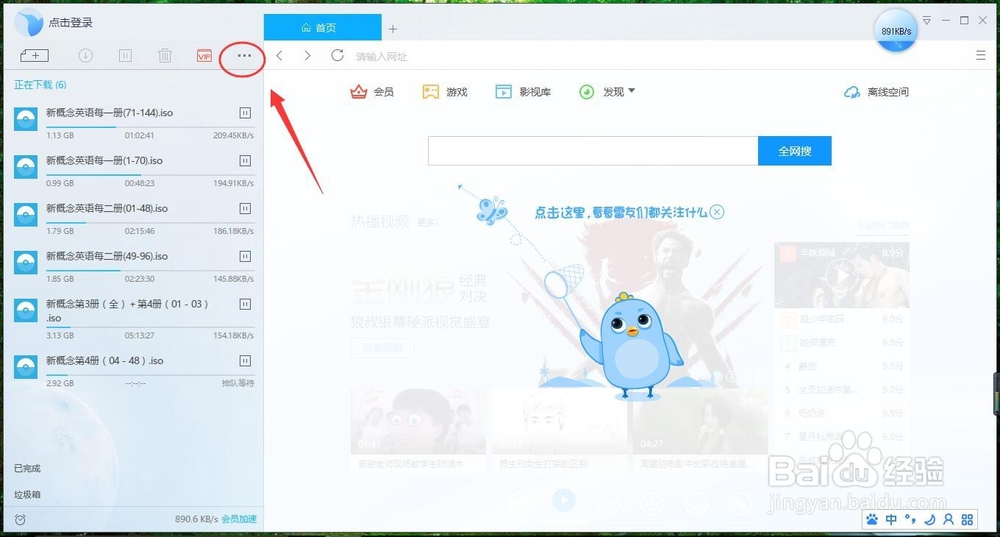Screen dimensions: 1000x537
Task: Click disc icon of 新概念英语每二册(01-48).iso
Action: pos(26,215)
